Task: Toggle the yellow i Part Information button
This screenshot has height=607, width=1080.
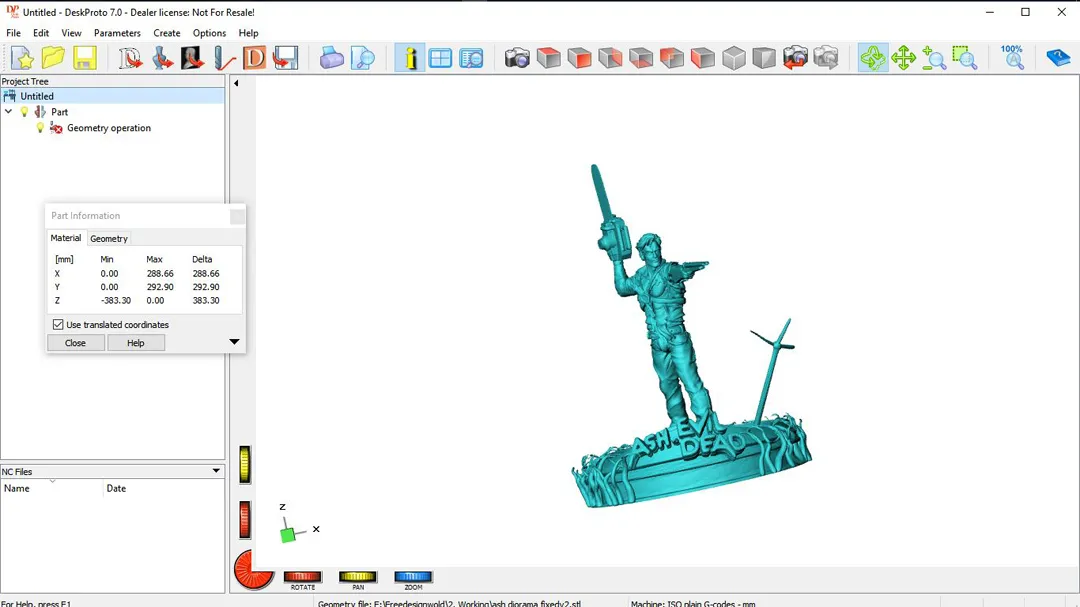Action: click(x=410, y=58)
